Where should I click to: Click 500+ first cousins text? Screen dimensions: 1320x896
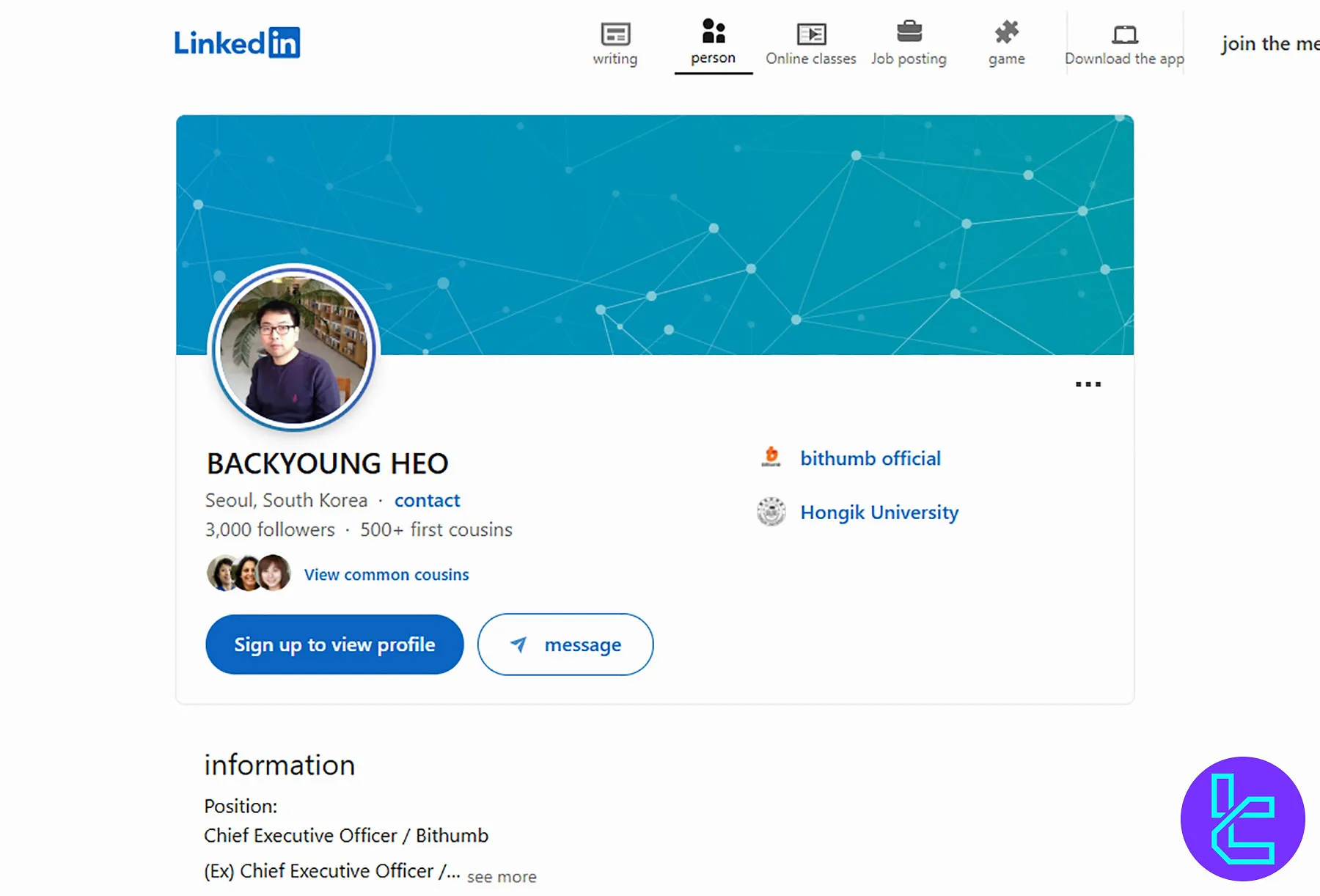pos(436,529)
